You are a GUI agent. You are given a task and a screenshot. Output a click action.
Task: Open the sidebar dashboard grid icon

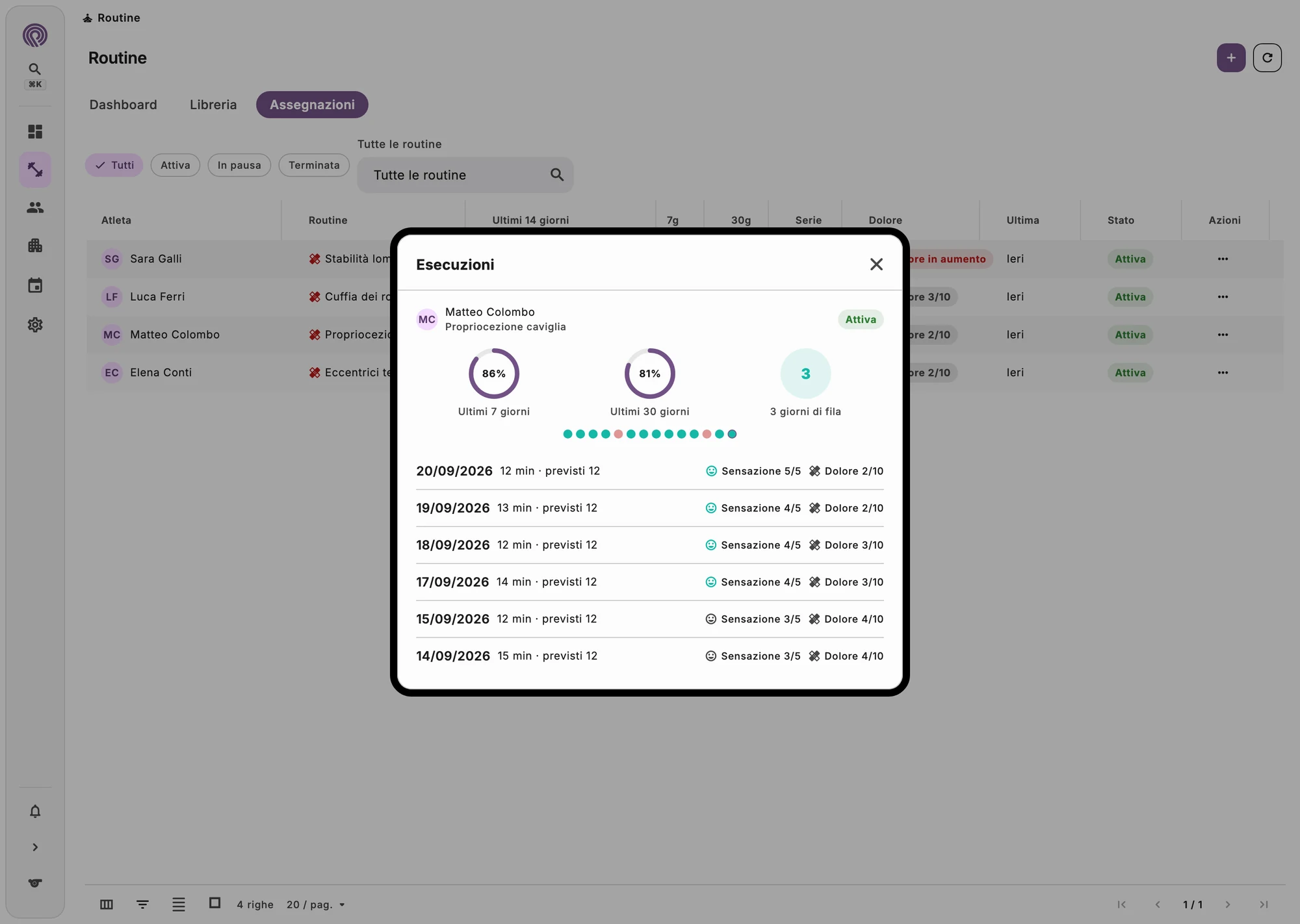click(35, 132)
